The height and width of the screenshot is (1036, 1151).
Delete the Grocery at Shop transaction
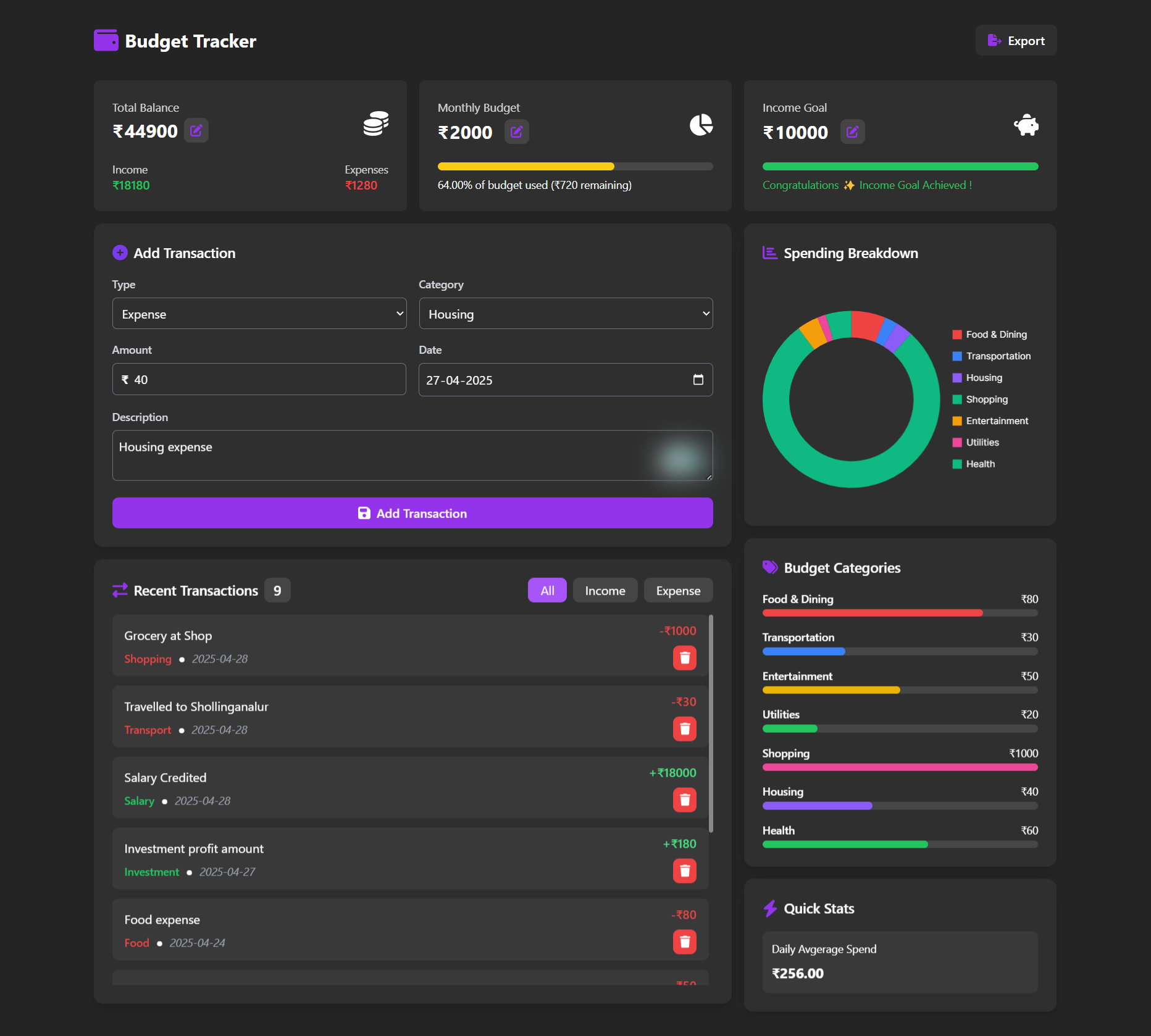(x=684, y=658)
